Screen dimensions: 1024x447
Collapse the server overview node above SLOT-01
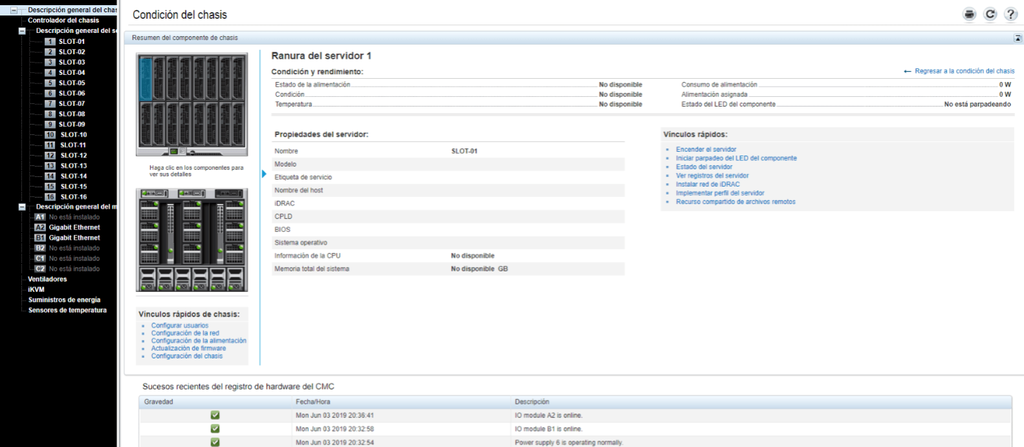coord(22,31)
